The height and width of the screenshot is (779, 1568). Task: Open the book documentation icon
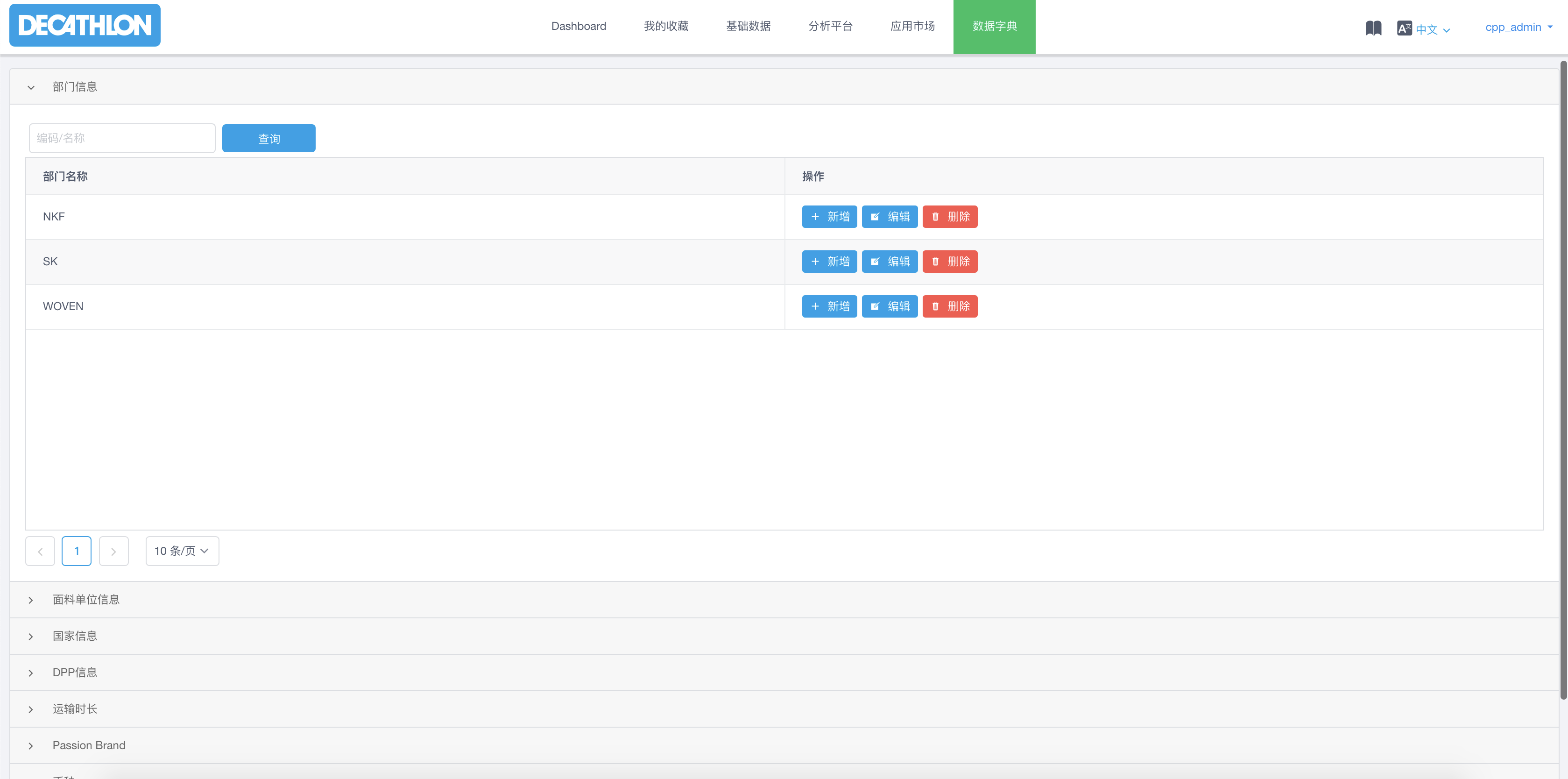[1373, 28]
